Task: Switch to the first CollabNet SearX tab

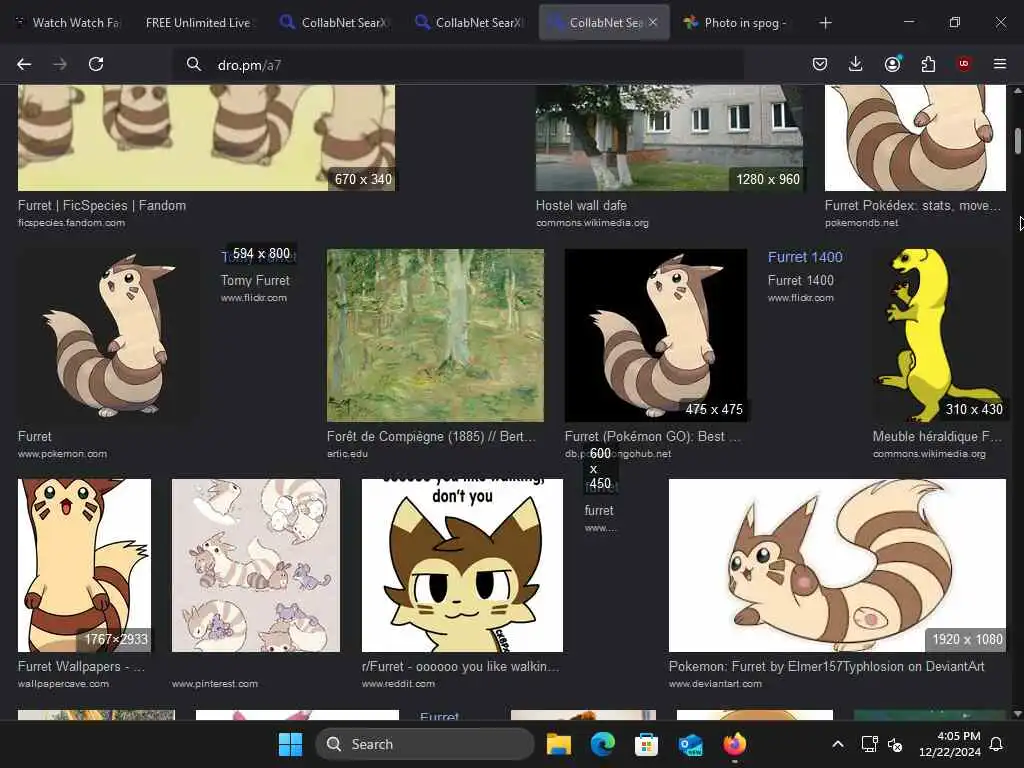Action: tap(336, 23)
